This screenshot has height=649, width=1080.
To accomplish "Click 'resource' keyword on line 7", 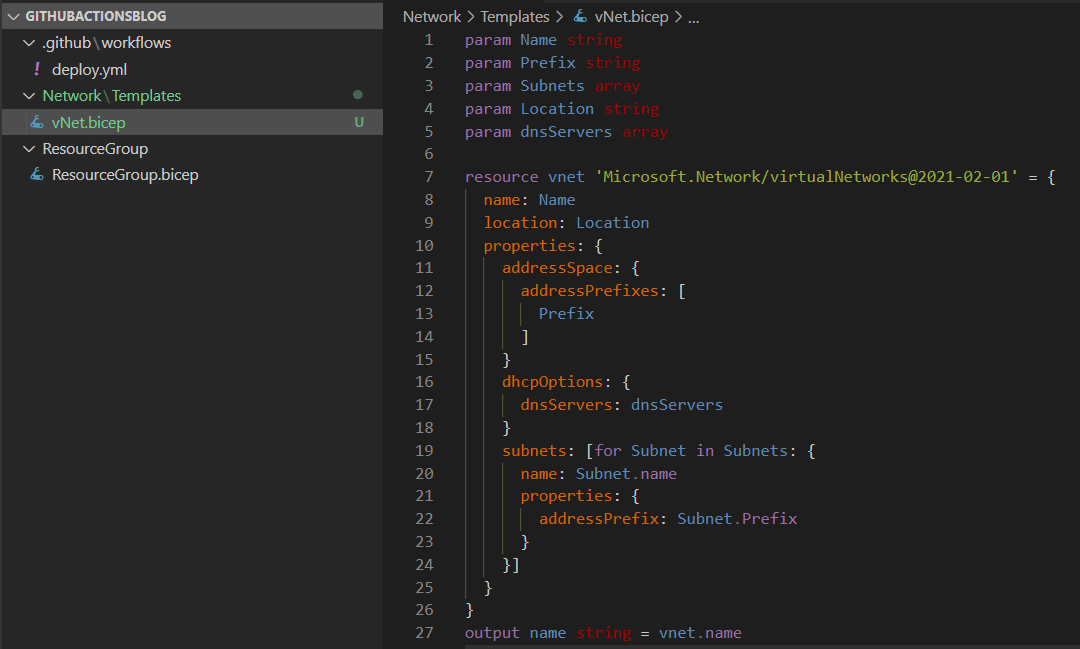I will pos(501,177).
